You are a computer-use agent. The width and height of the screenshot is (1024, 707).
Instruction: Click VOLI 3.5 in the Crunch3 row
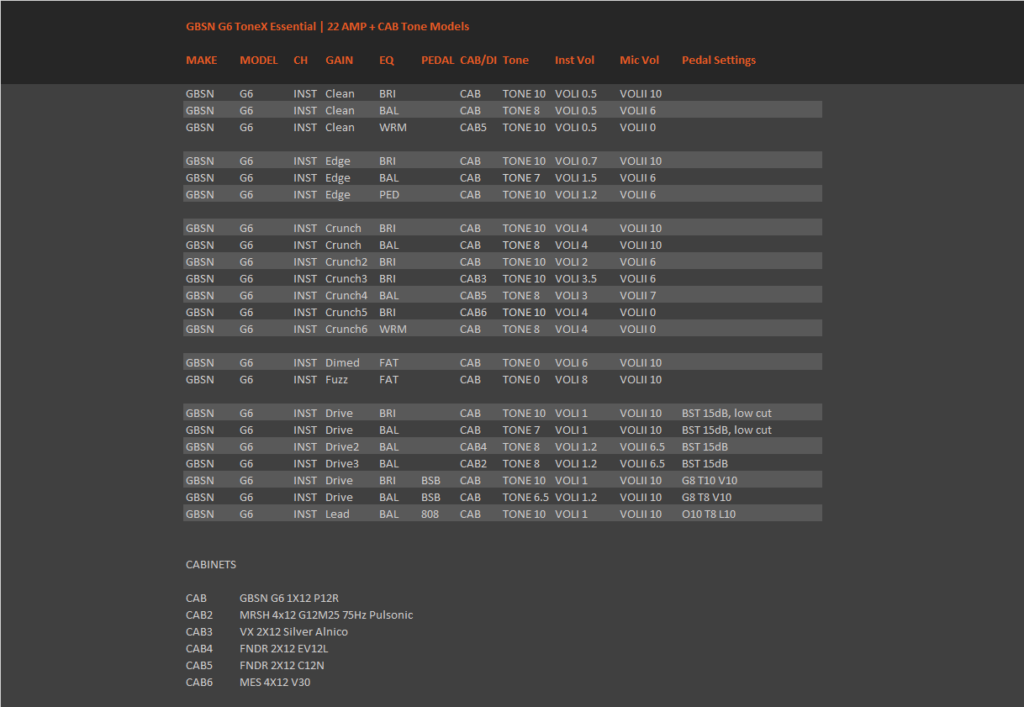point(575,279)
